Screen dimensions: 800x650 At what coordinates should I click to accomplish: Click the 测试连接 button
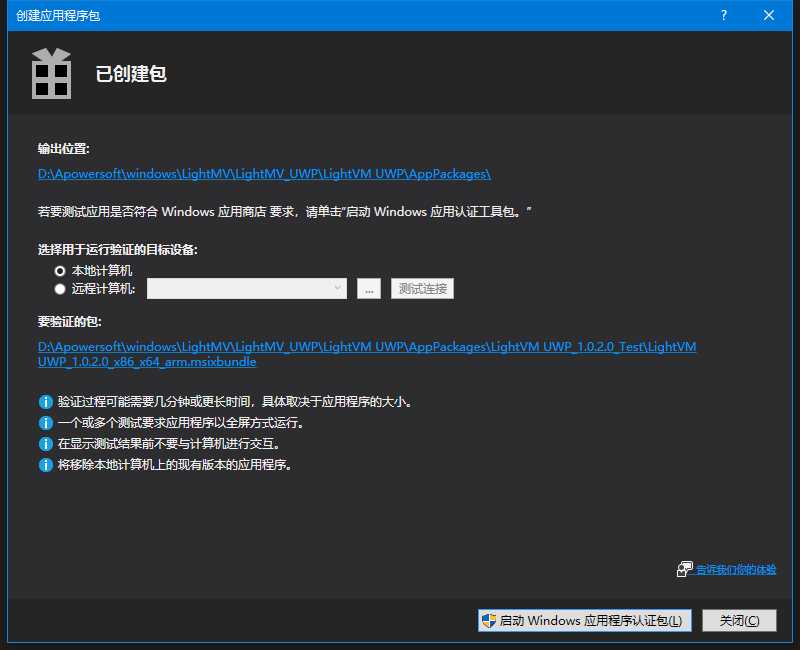(422, 289)
